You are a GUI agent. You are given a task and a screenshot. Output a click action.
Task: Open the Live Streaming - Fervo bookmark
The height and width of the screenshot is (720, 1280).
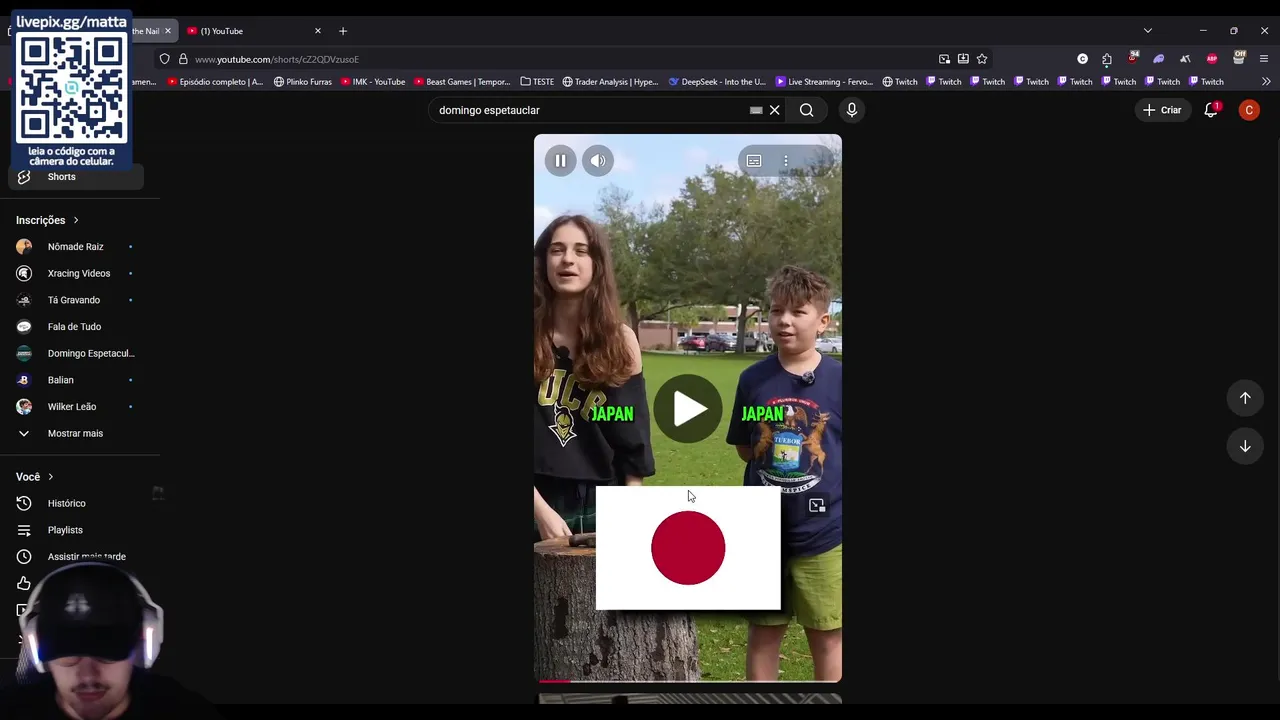[825, 82]
